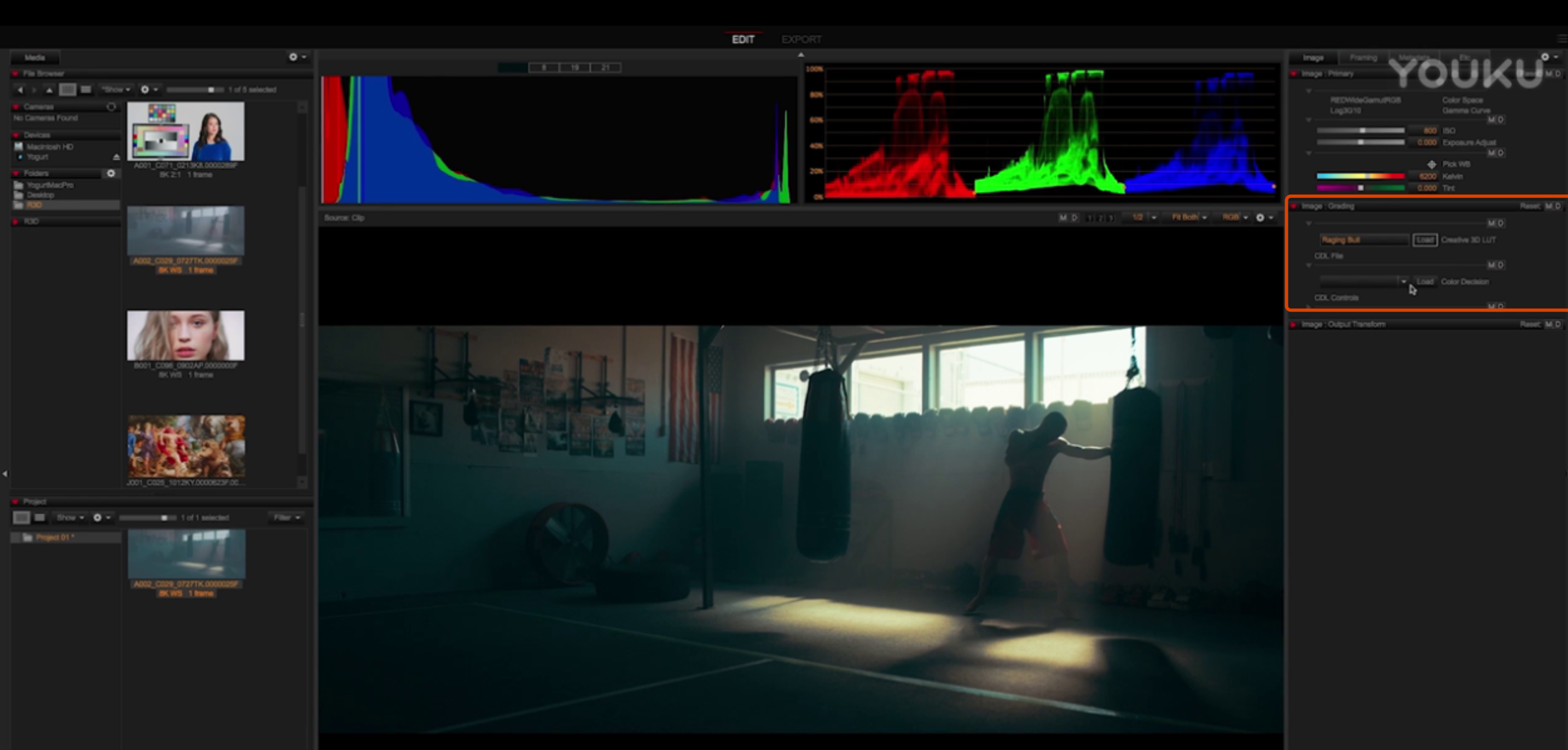Toggle M on the Image Grading header
The image size is (1568, 750).
1548,206
